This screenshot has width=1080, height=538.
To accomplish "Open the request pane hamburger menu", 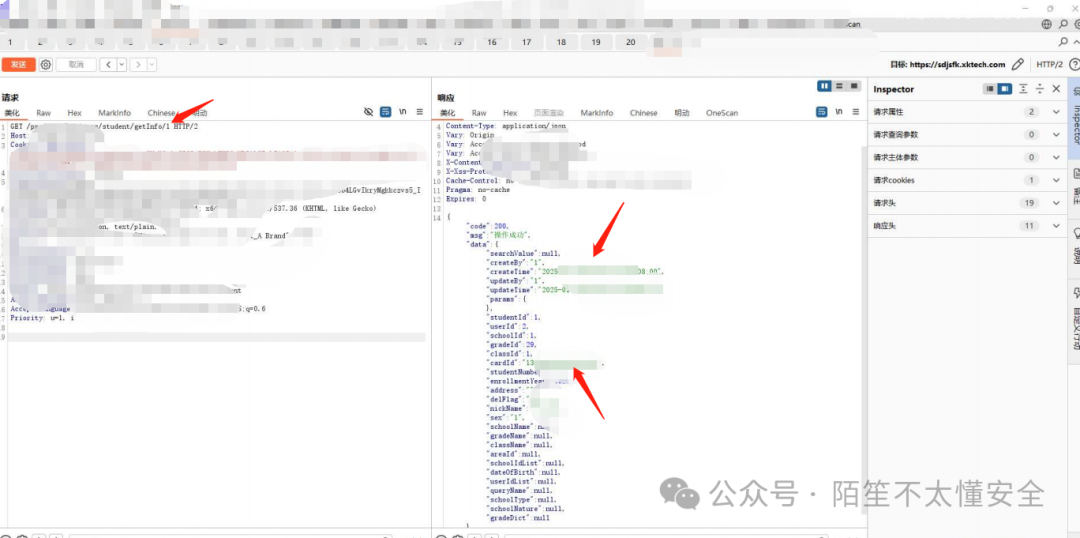I will [419, 112].
